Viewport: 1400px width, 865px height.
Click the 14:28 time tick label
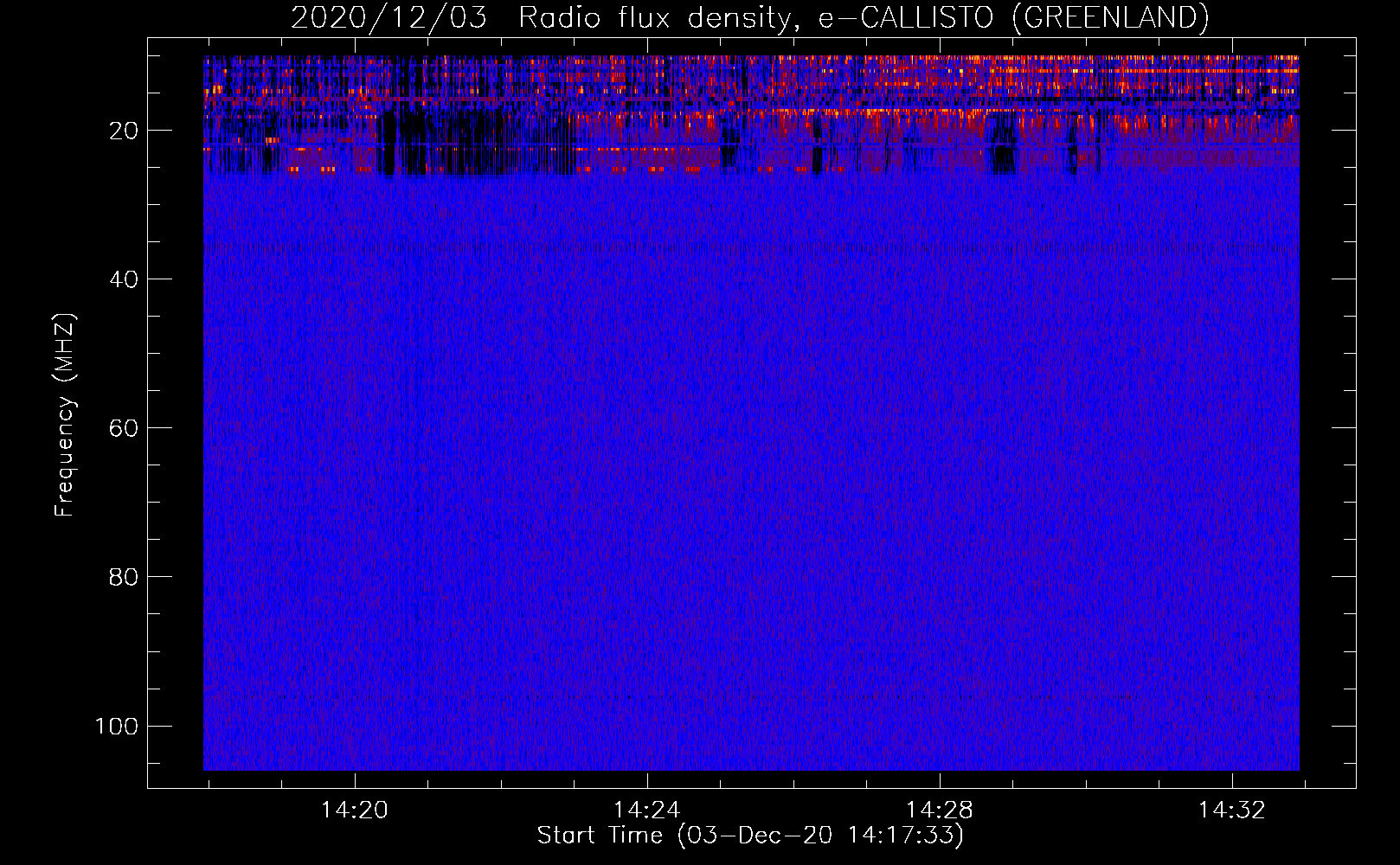click(940, 810)
